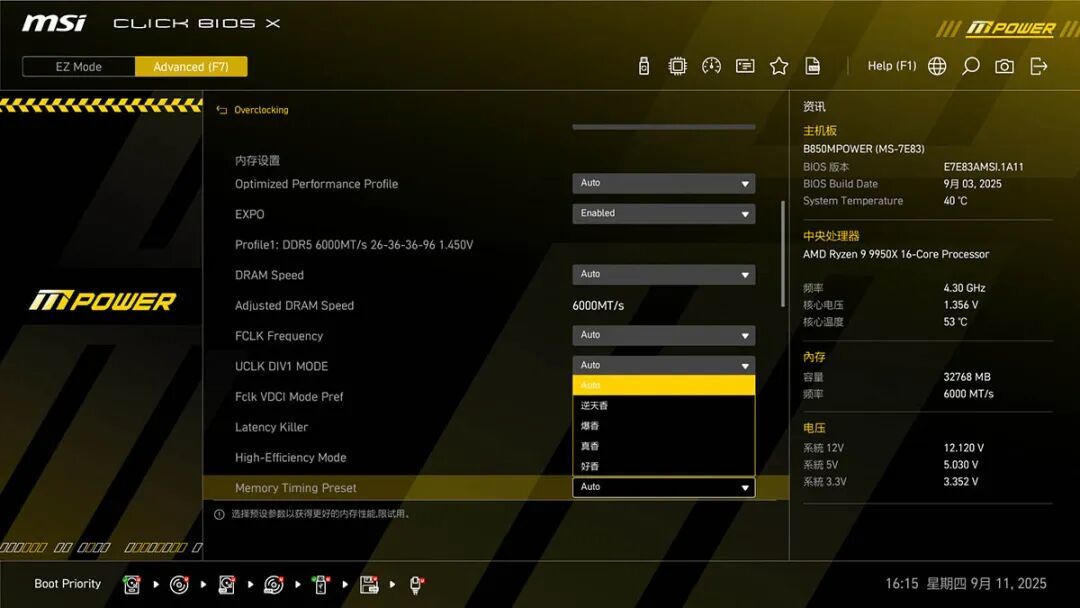Open the hardware monitor panel icon

(x=745, y=66)
